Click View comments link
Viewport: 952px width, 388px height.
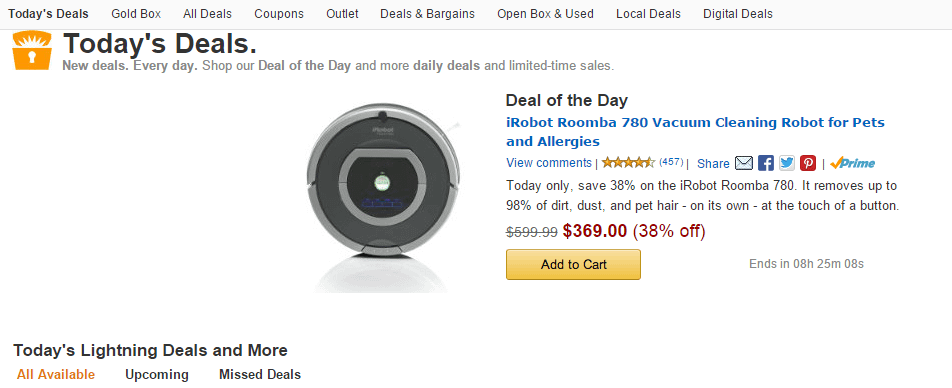[x=549, y=163]
